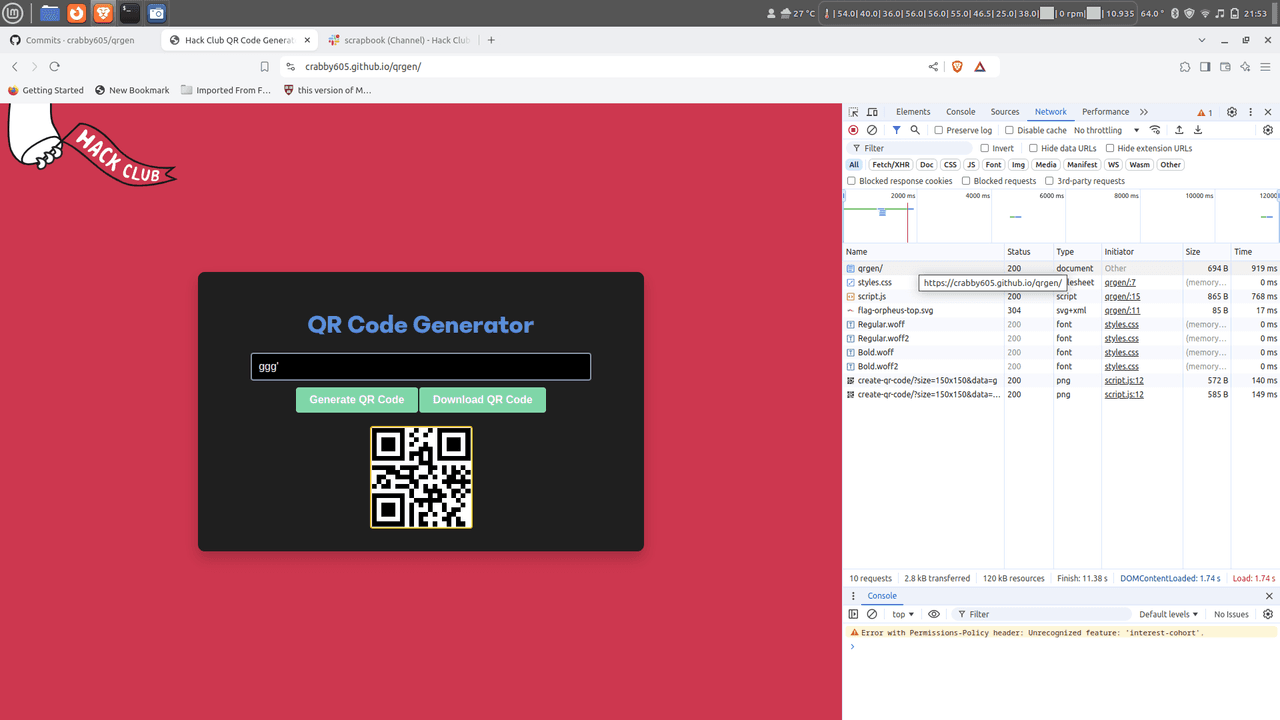
Task: Switch to the Elements tab
Action: pos(913,112)
